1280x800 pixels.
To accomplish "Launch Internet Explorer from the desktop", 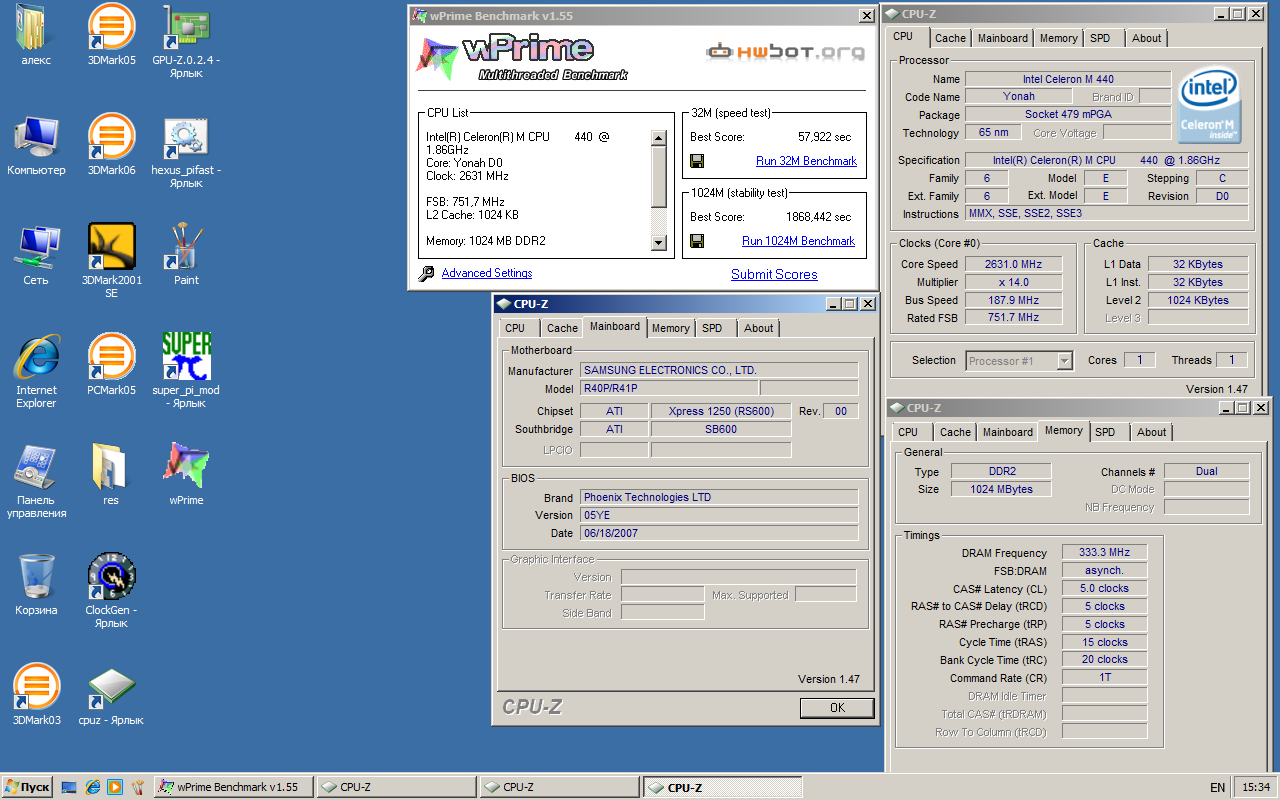I will 36,358.
